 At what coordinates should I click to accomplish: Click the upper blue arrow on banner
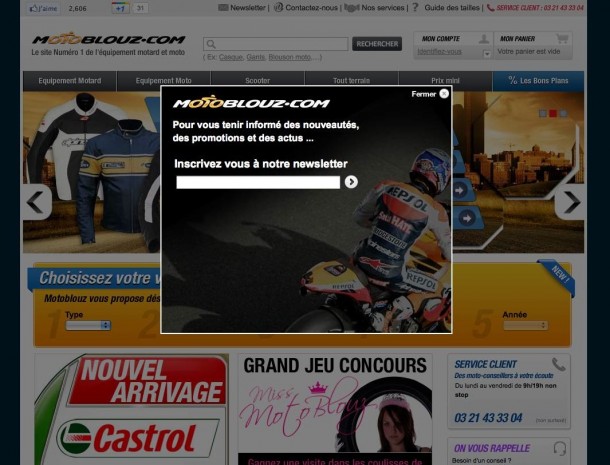(x=459, y=190)
